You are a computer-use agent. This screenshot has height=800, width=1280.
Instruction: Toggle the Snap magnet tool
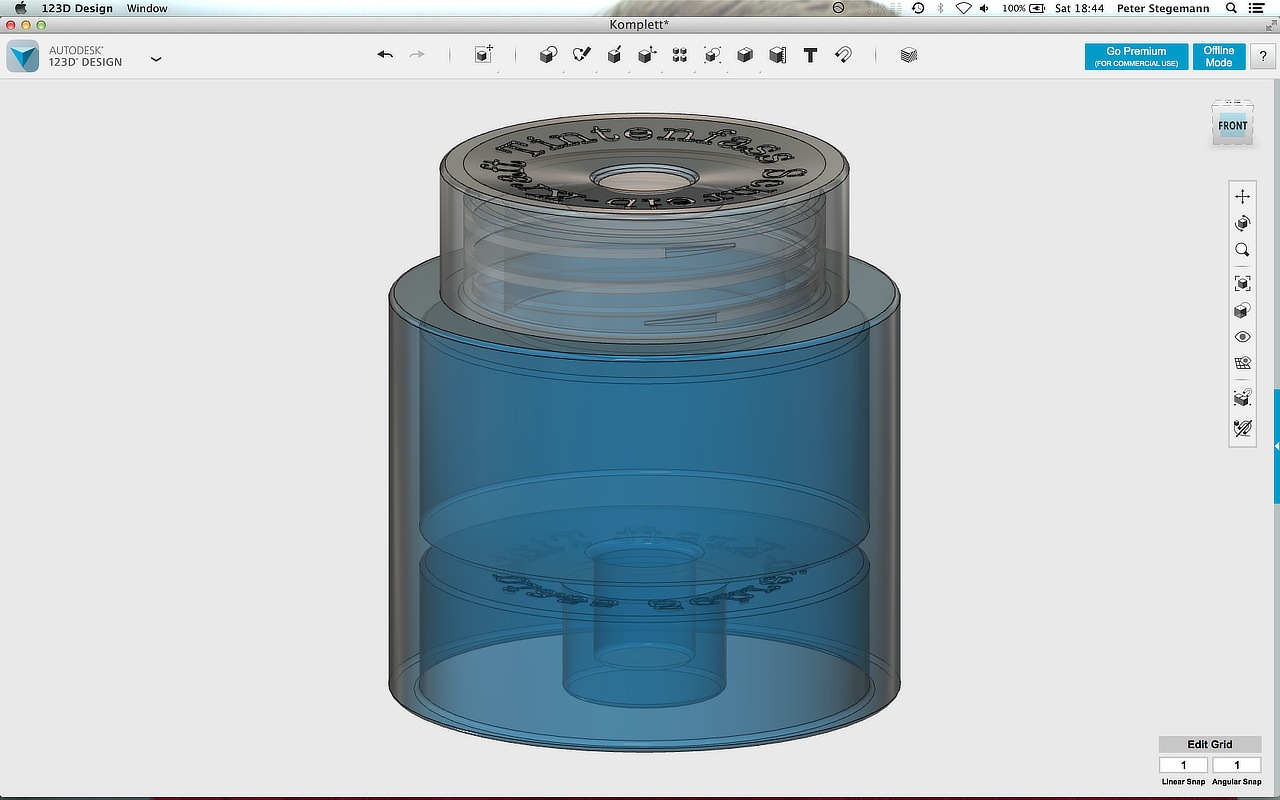843,55
